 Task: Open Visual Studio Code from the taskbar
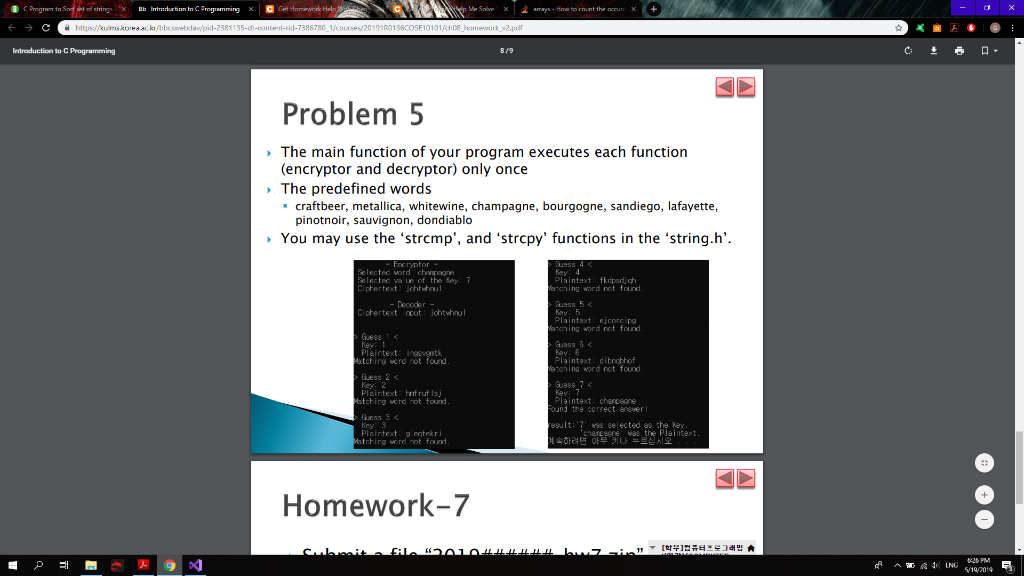pyautogui.click(x=196, y=565)
